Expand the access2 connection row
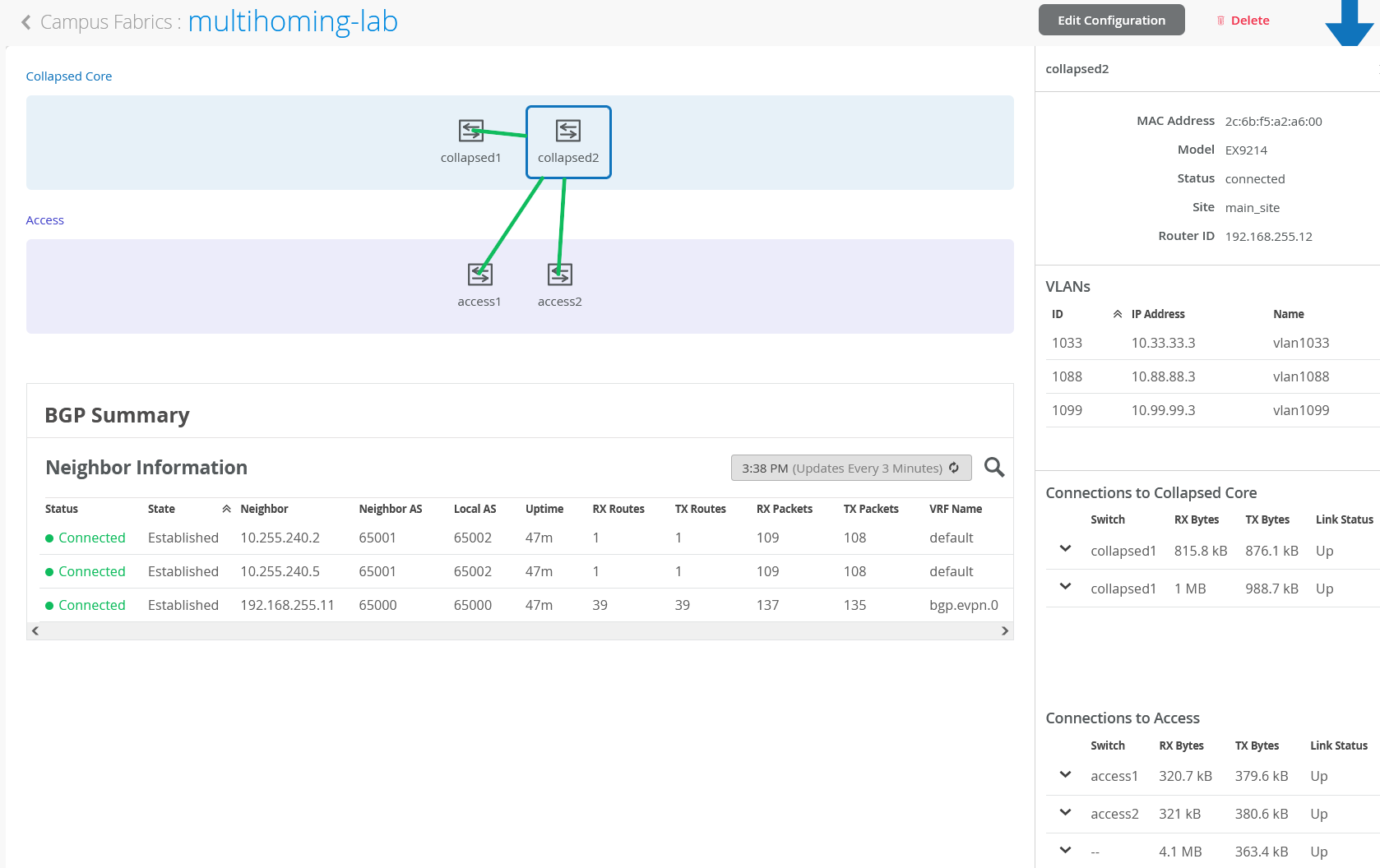1380x868 pixels. [1065, 813]
